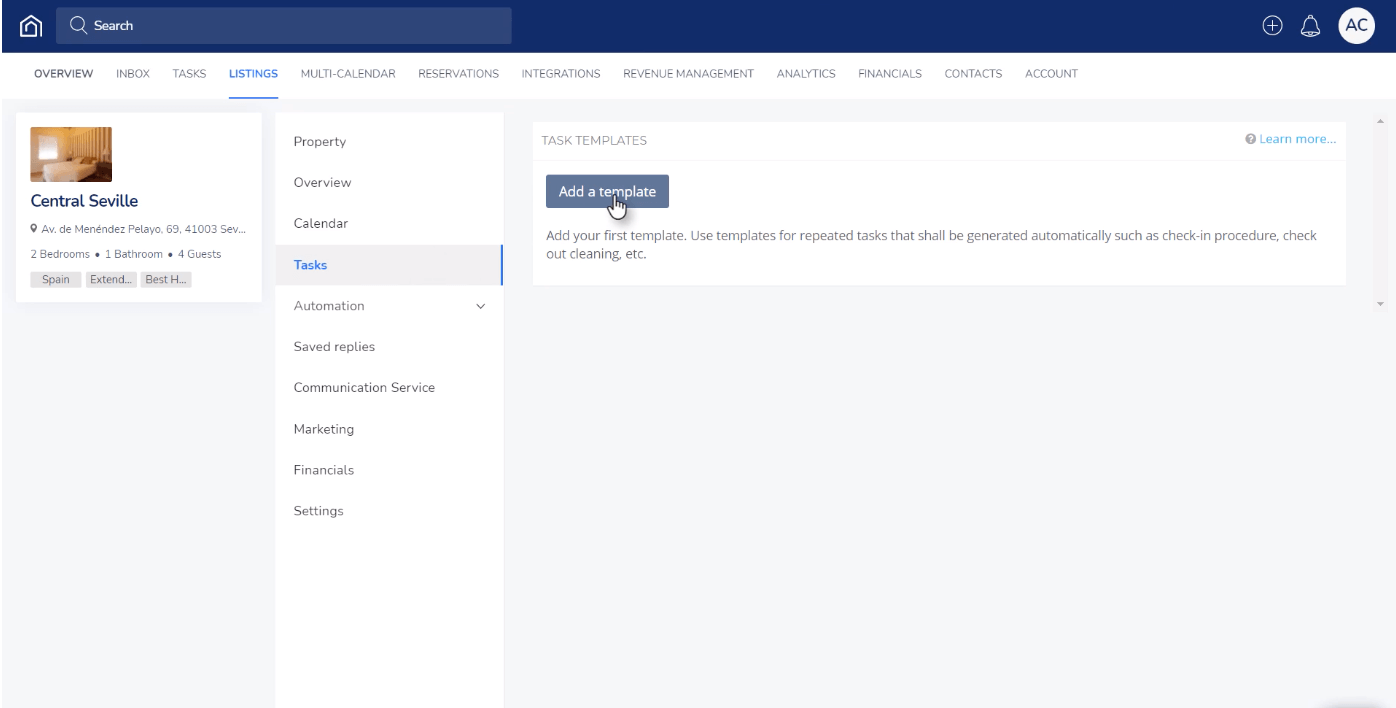
Task: Go to the Analytics tab
Action: [806, 73]
